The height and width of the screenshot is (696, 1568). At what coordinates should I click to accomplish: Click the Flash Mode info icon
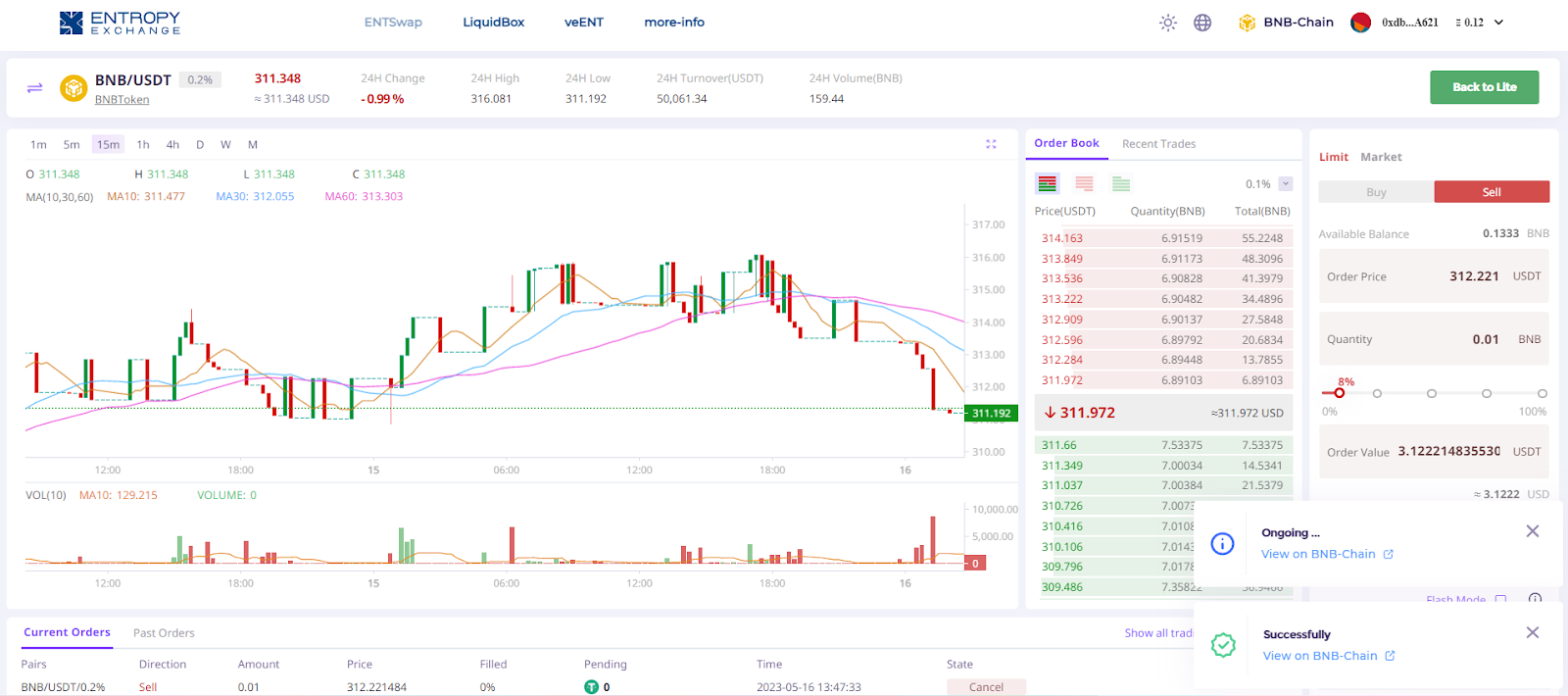pyautogui.click(x=1536, y=599)
